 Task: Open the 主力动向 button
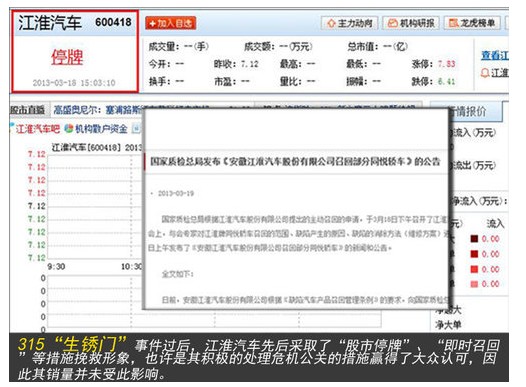(x=350, y=23)
